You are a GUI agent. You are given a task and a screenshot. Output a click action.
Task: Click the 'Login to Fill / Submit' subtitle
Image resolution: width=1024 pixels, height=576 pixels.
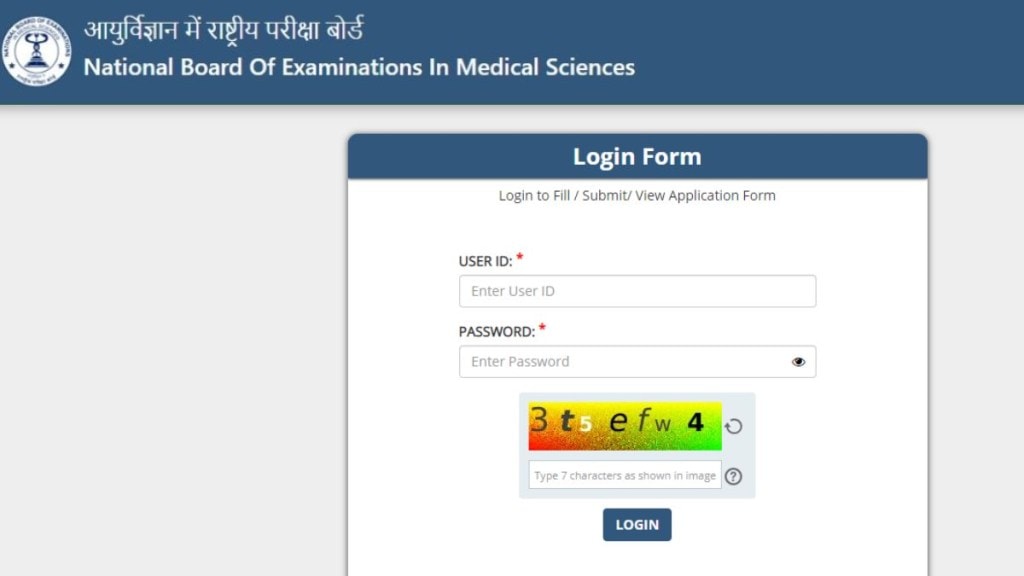(x=637, y=196)
